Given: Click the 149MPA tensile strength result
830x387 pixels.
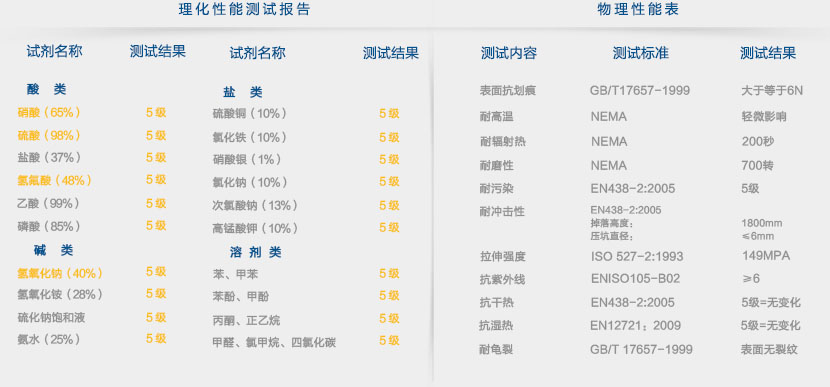Looking at the screenshot, I should click(766, 256).
